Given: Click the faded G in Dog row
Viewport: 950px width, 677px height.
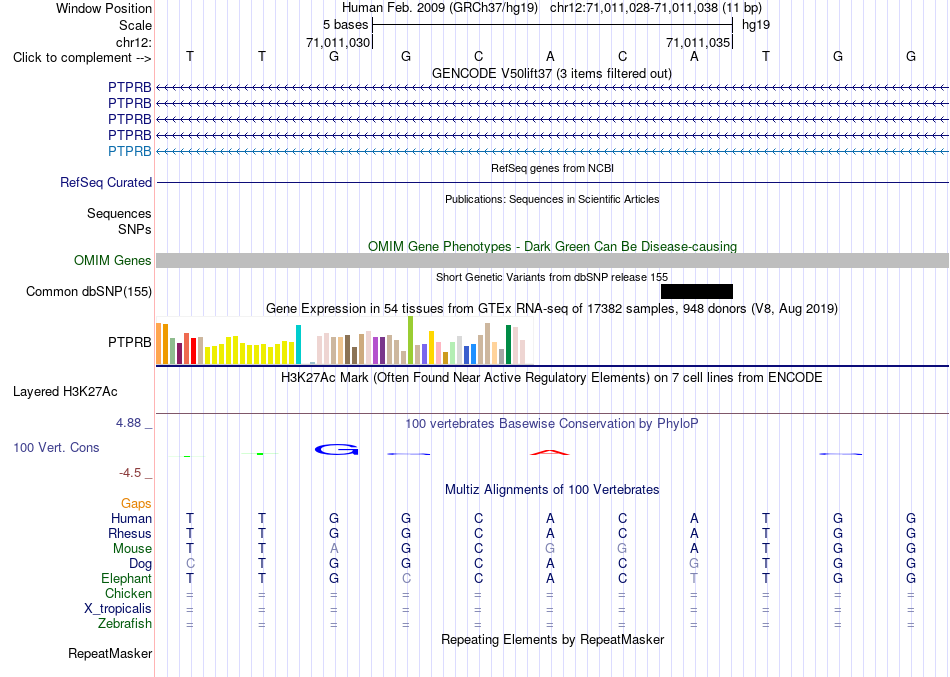Looking at the screenshot, I should click(x=694, y=564).
